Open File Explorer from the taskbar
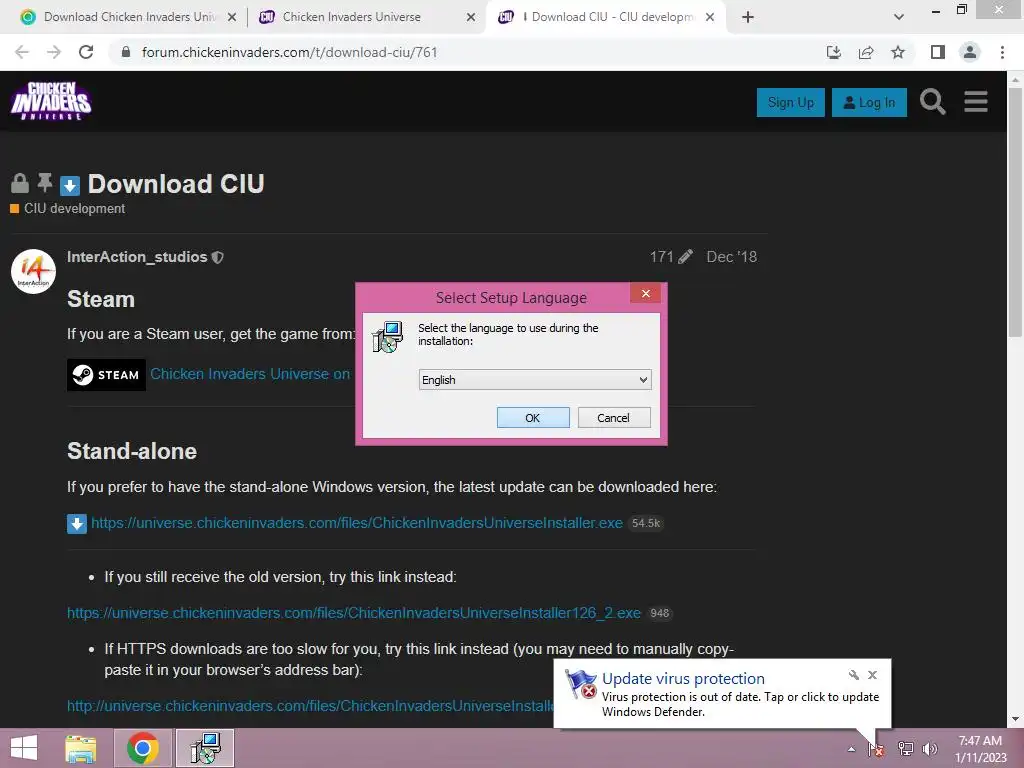 point(81,748)
